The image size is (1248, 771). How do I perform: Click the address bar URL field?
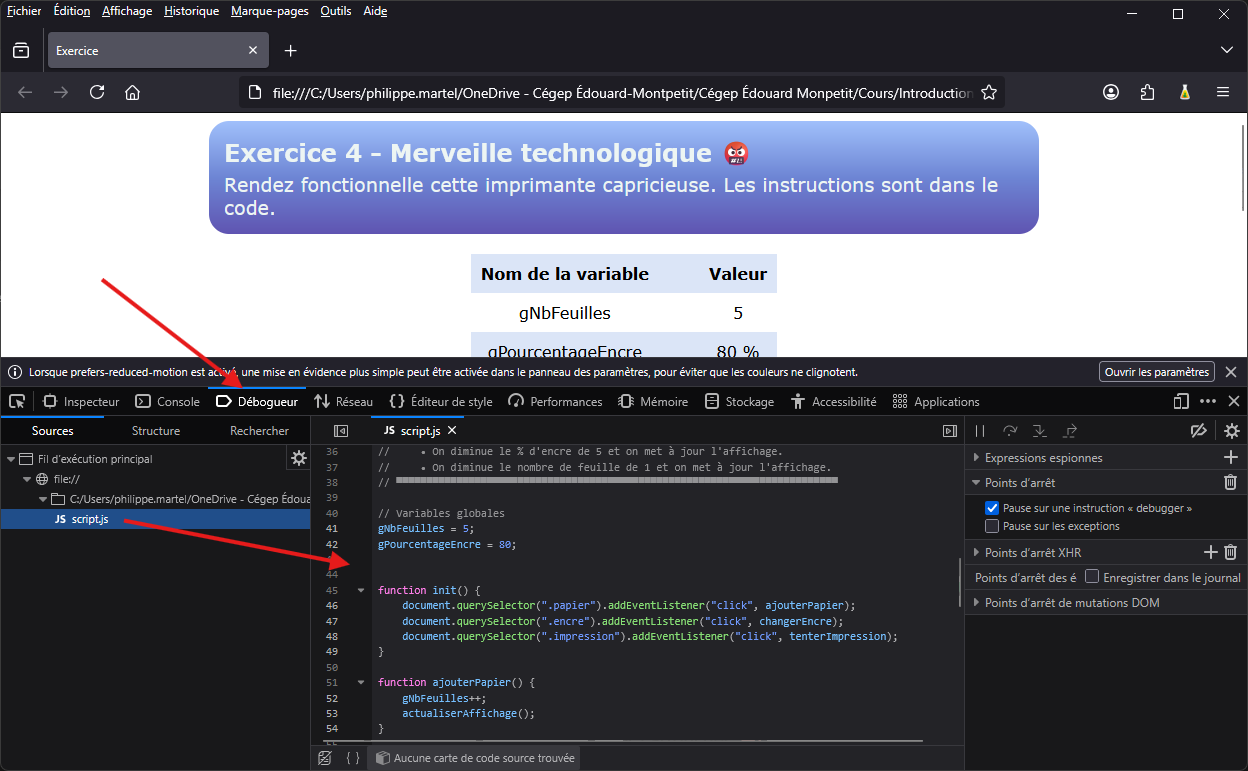coord(622,92)
